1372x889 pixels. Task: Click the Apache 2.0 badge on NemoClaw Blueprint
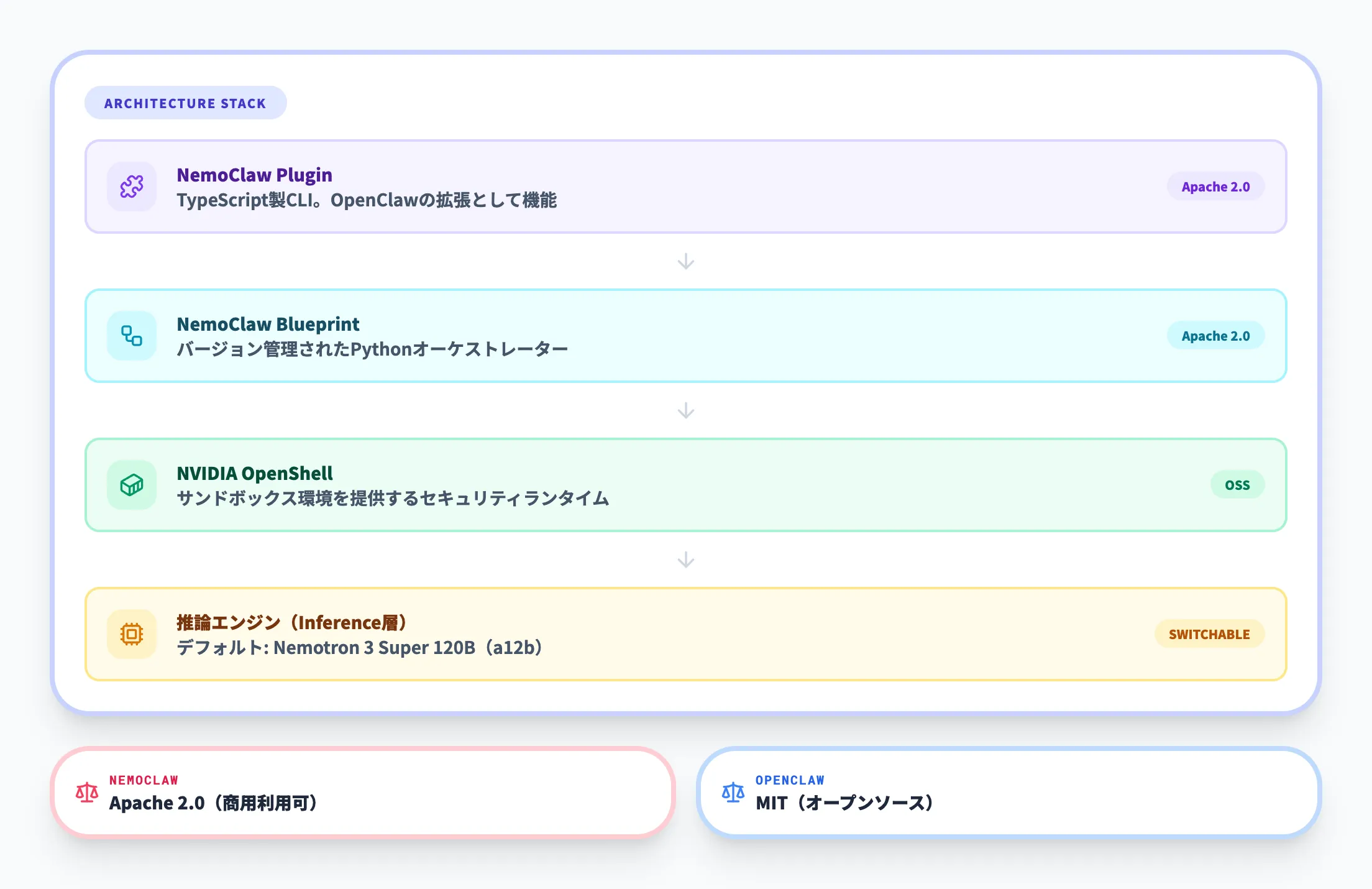coord(1215,336)
